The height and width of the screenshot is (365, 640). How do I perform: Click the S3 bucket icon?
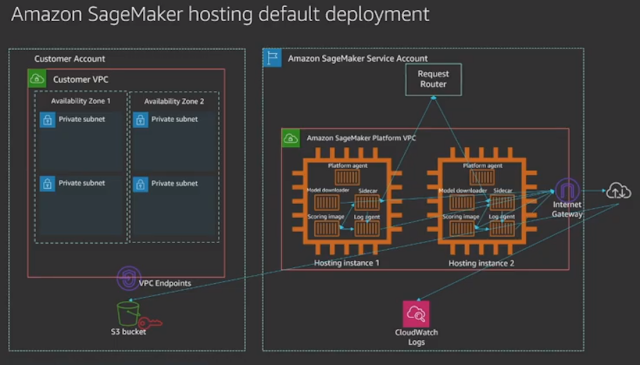coord(128,313)
